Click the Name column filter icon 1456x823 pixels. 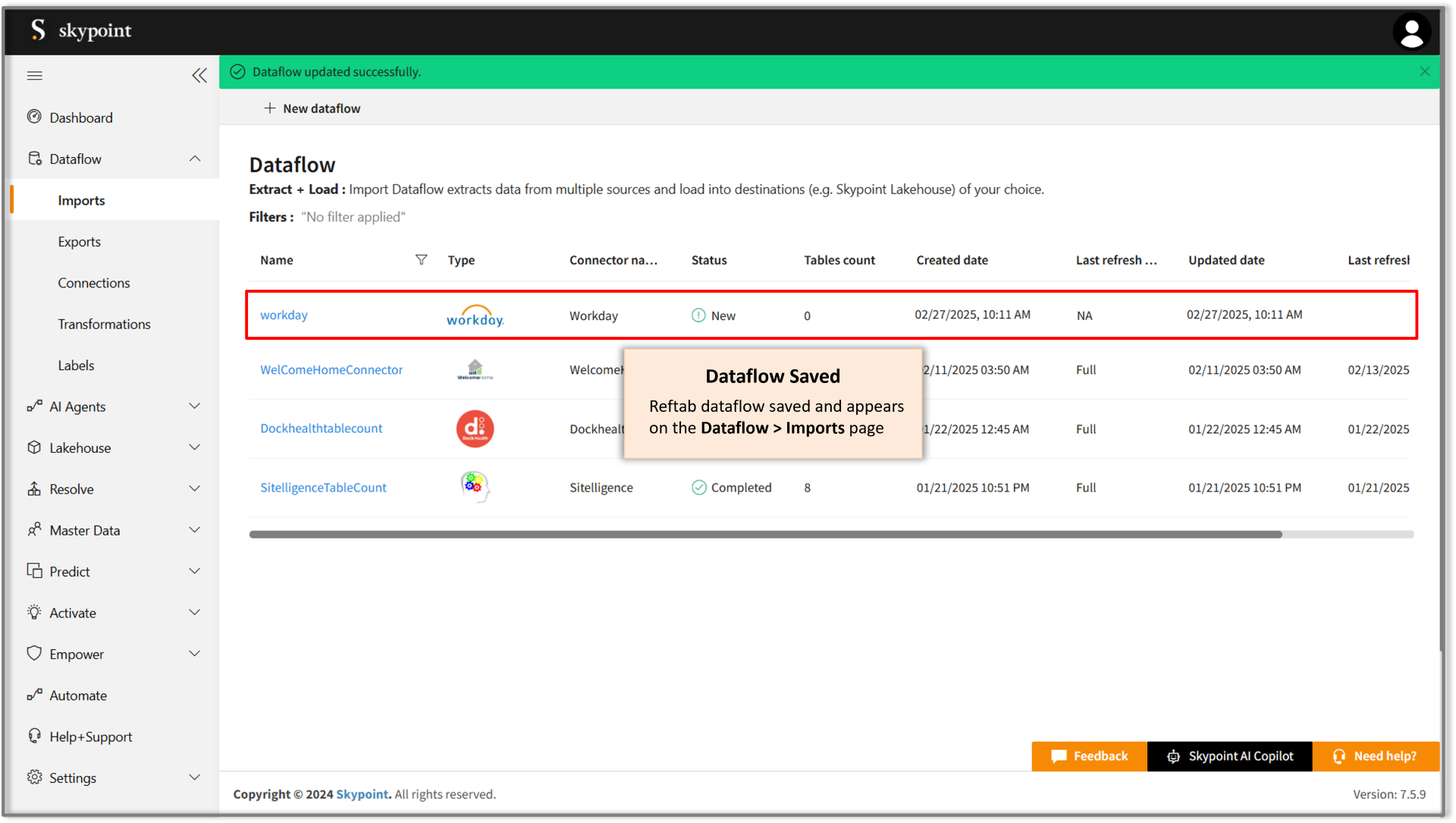click(421, 259)
